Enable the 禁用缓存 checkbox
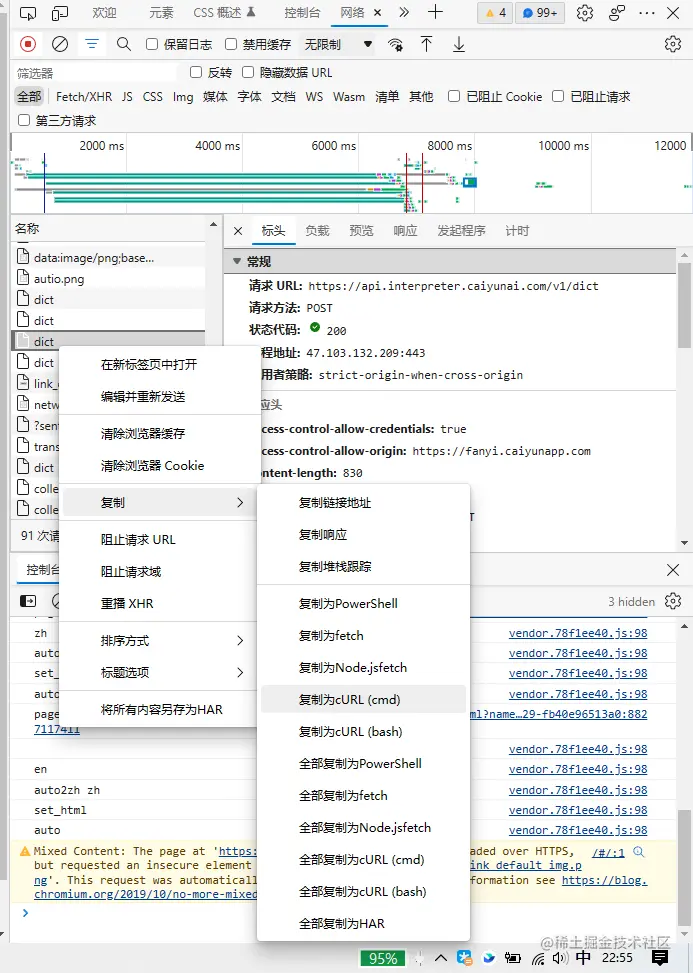The height and width of the screenshot is (973, 693). 231,43
